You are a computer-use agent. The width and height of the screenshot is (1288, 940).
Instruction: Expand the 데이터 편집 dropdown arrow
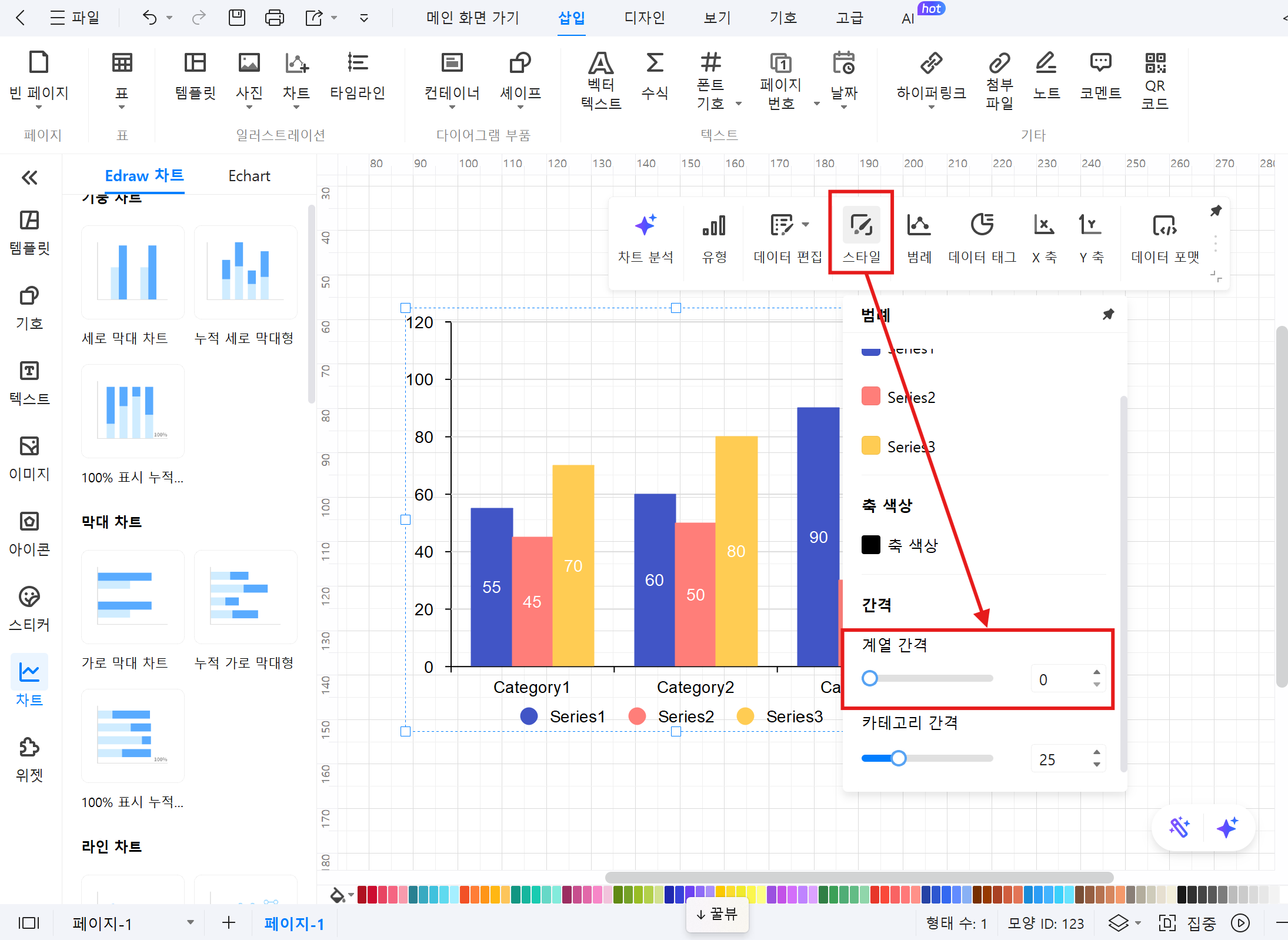[806, 224]
